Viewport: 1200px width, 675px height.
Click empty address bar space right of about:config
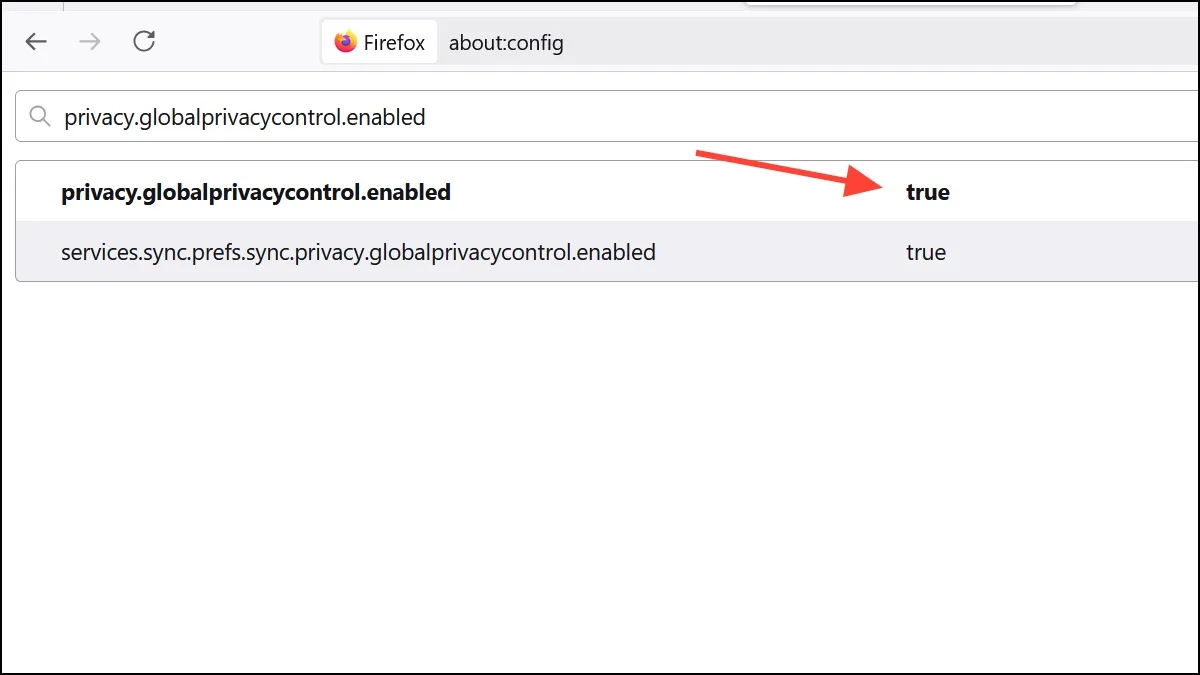pos(880,43)
